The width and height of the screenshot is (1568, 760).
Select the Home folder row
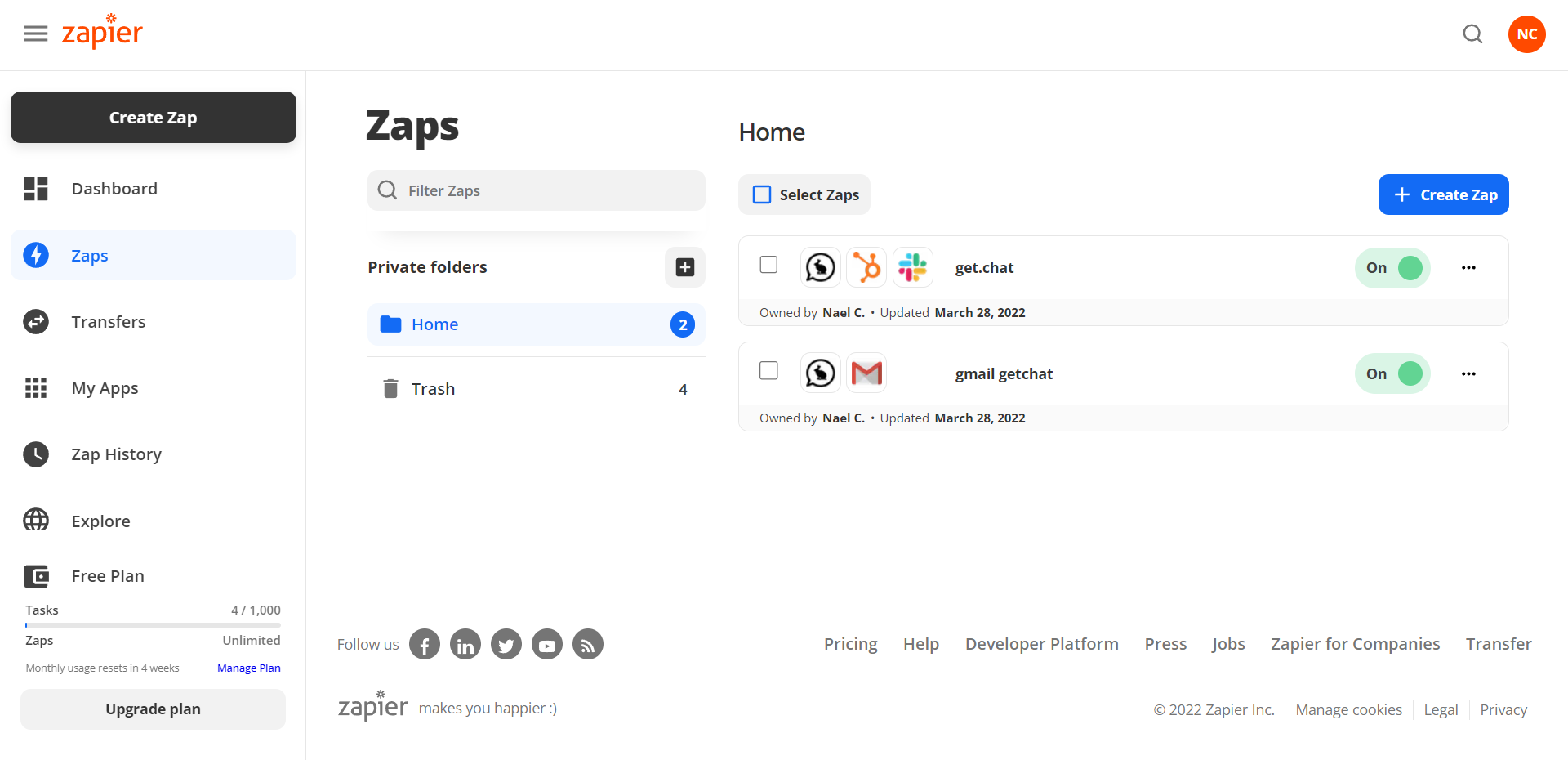pyautogui.click(x=536, y=324)
